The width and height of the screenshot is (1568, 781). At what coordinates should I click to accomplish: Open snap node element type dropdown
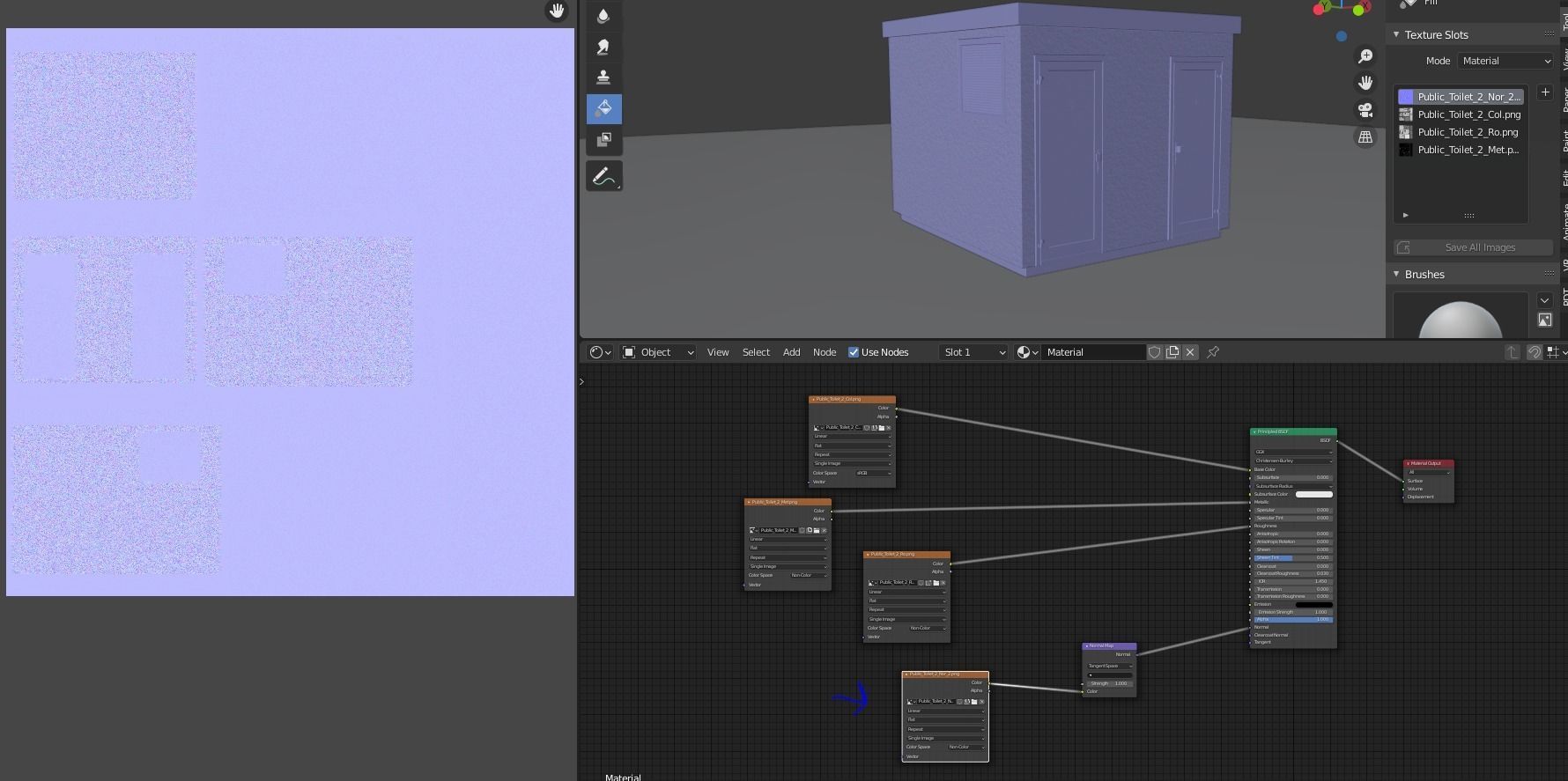click(1556, 352)
